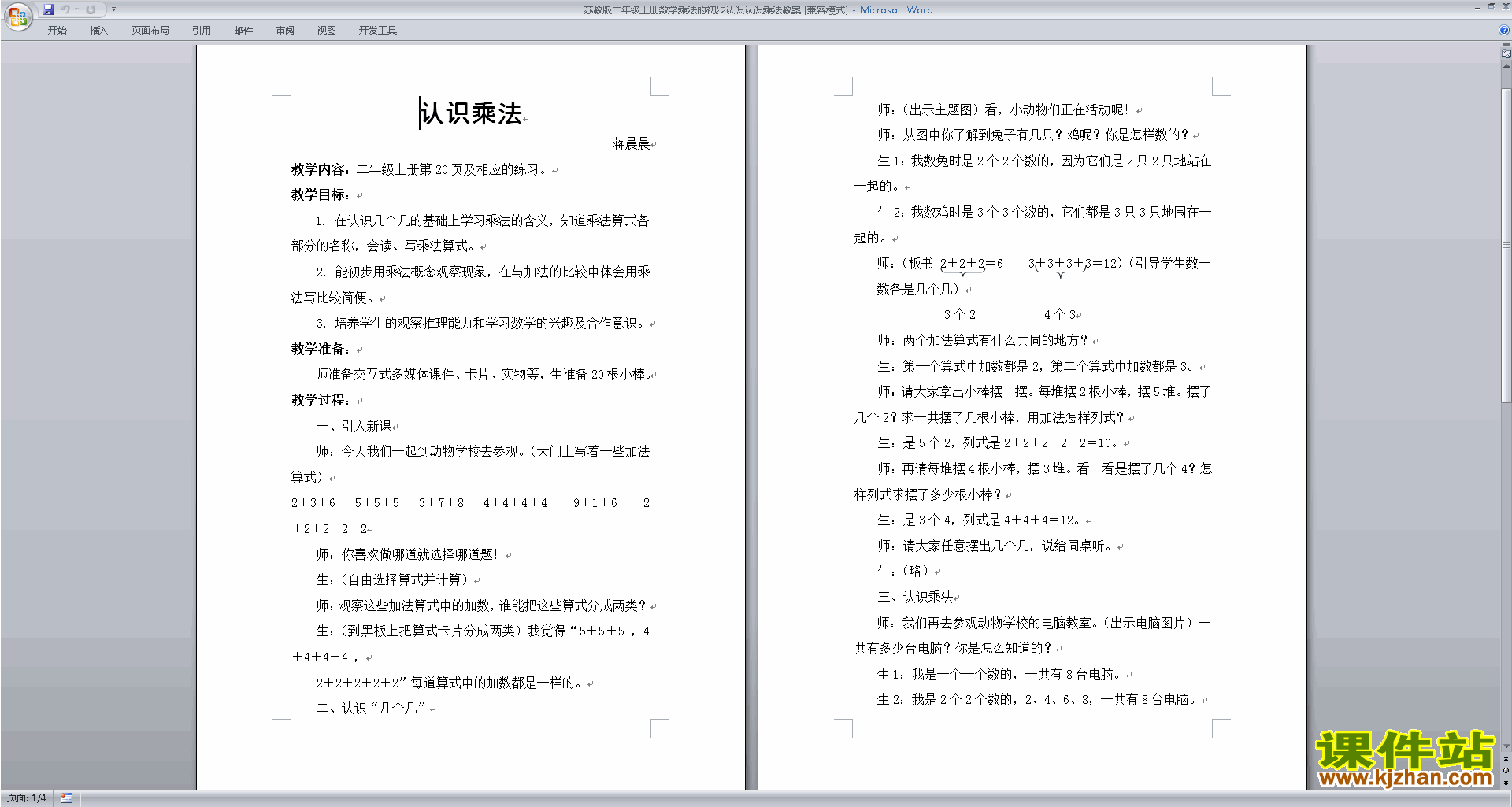
Task: Click the equation 3+3+3+3=12
Action: click(1073, 264)
